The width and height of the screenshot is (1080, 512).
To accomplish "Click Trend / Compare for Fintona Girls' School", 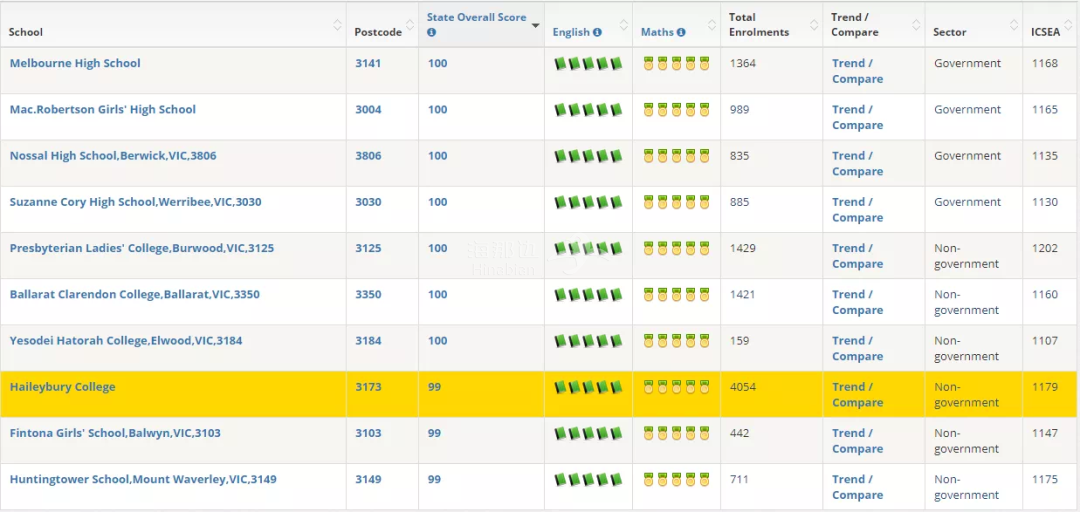I will coord(858,440).
